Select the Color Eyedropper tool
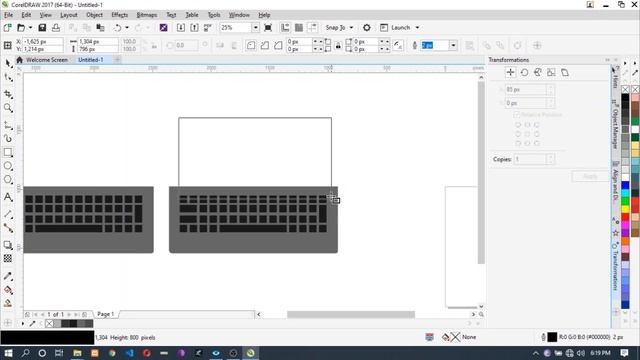Image resolution: width=640 pixels, height=360 pixels. point(8,276)
